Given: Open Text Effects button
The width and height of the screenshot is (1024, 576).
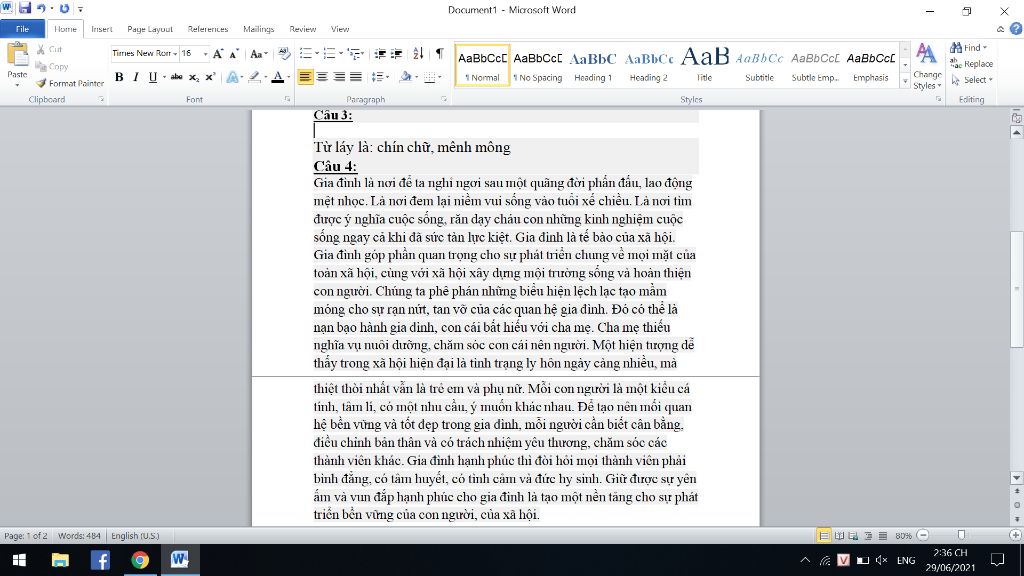Looking at the screenshot, I should pyautogui.click(x=234, y=77).
